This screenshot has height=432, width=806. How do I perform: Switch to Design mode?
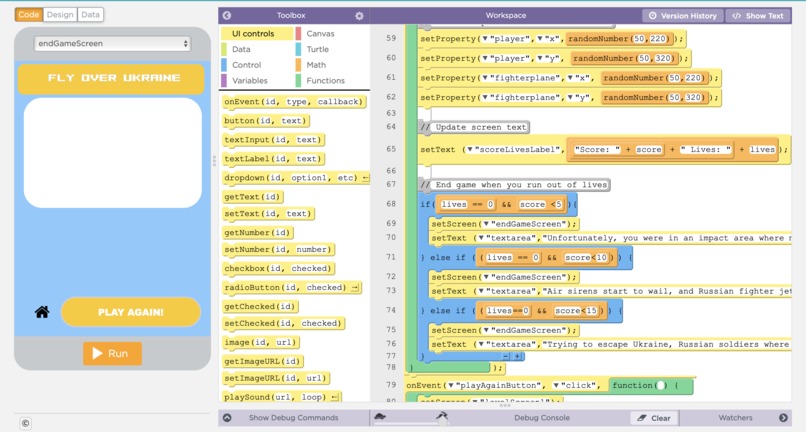click(60, 15)
